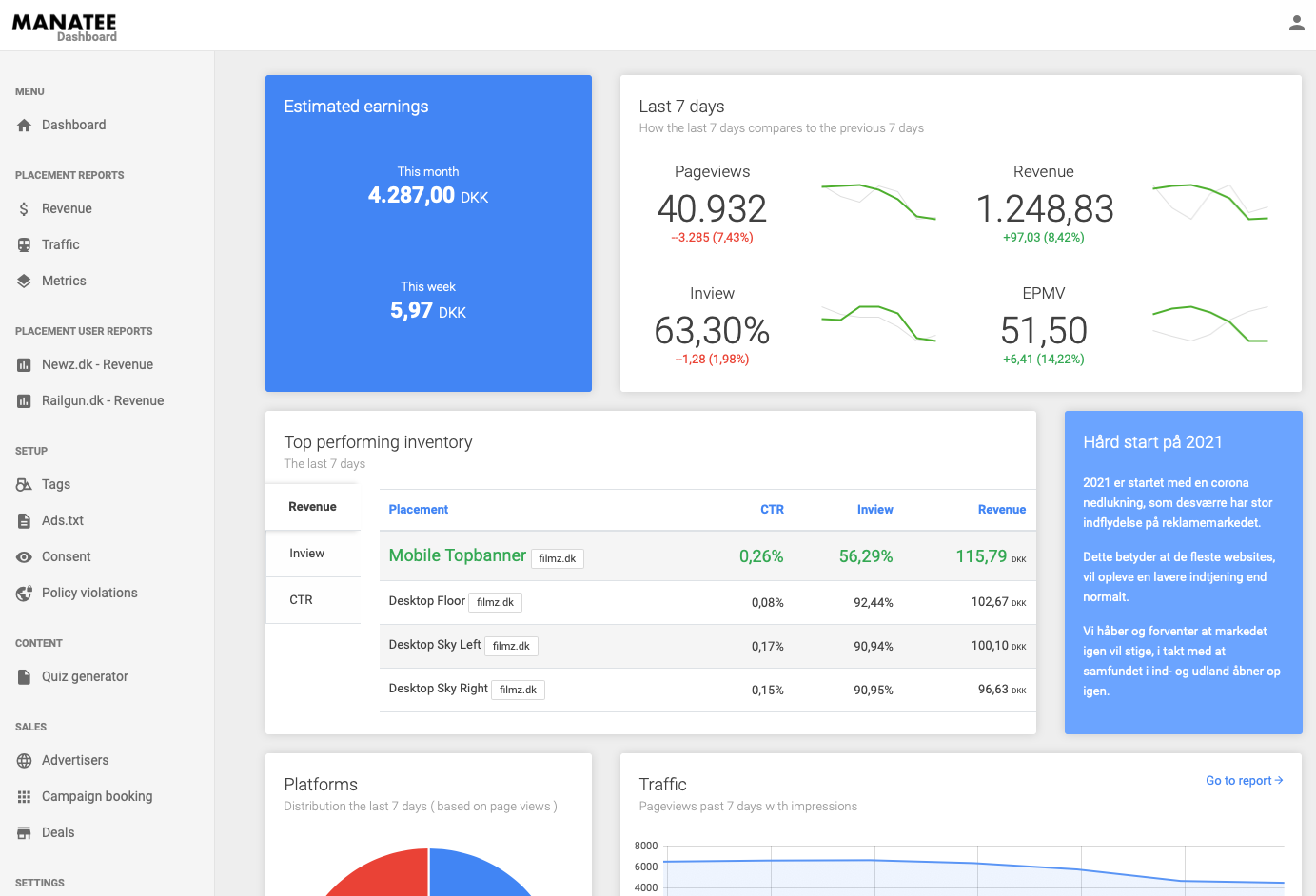This screenshot has height=896, width=1316.
Task: Open the Tags setup icon
Action: tap(23, 484)
